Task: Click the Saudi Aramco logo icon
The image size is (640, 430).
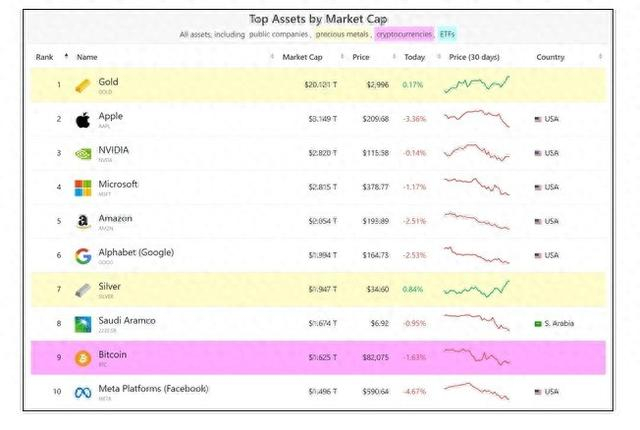Action: coord(83,324)
